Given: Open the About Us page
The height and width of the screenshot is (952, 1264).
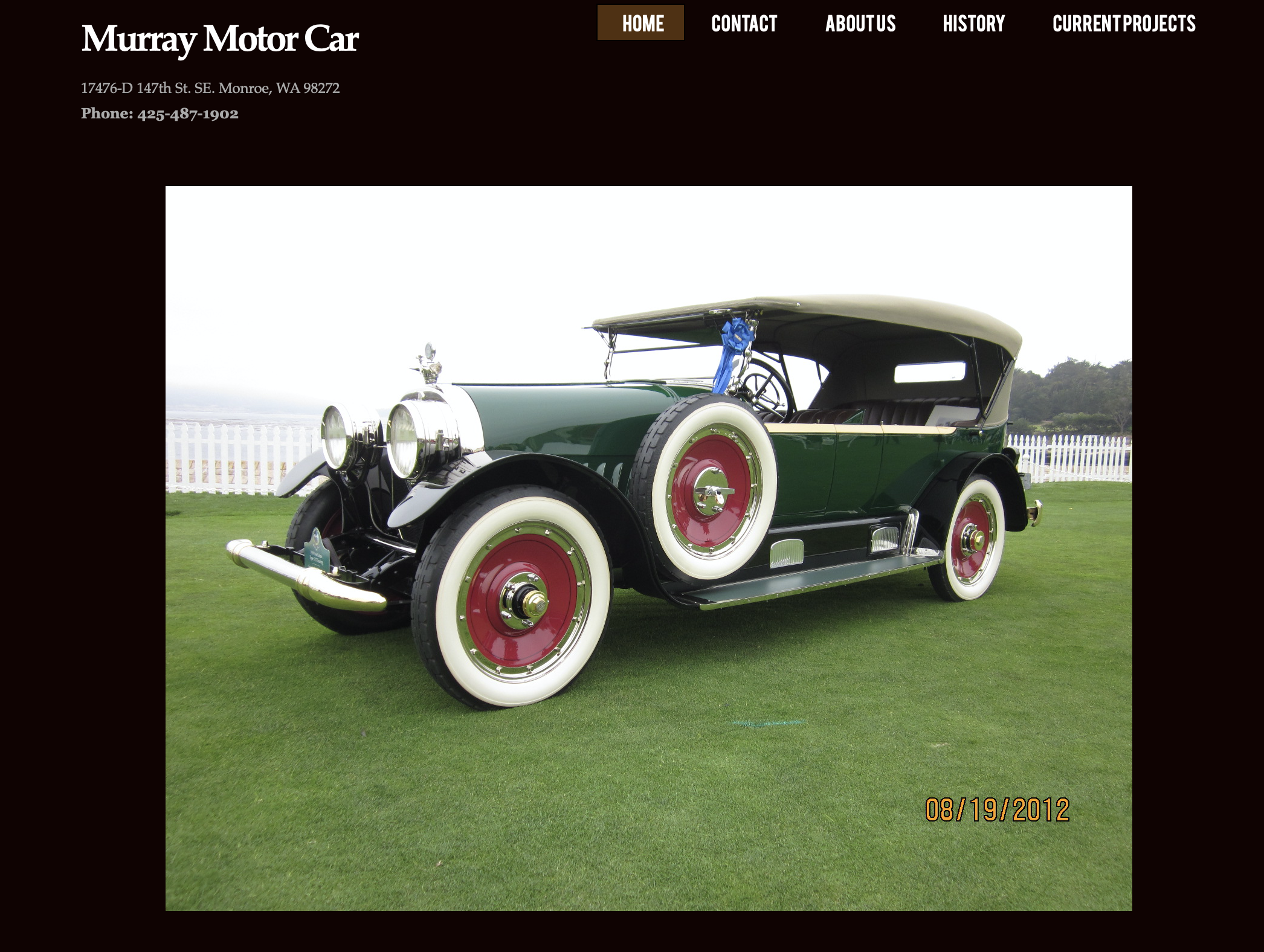Looking at the screenshot, I should [x=860, y=24].
